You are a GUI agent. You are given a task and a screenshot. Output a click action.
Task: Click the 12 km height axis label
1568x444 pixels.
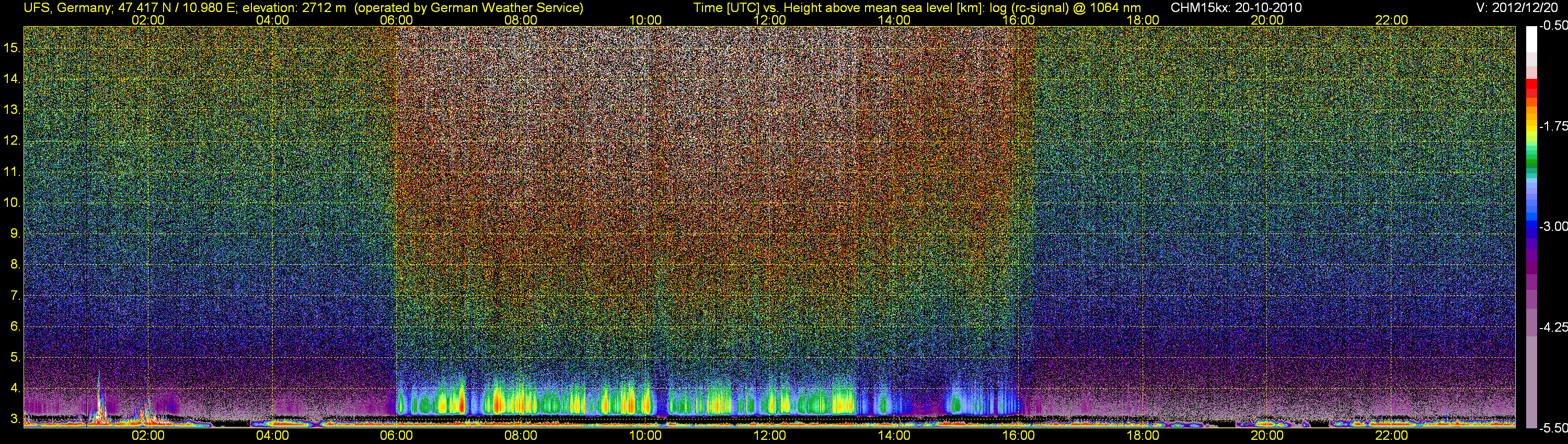point(12,141)
